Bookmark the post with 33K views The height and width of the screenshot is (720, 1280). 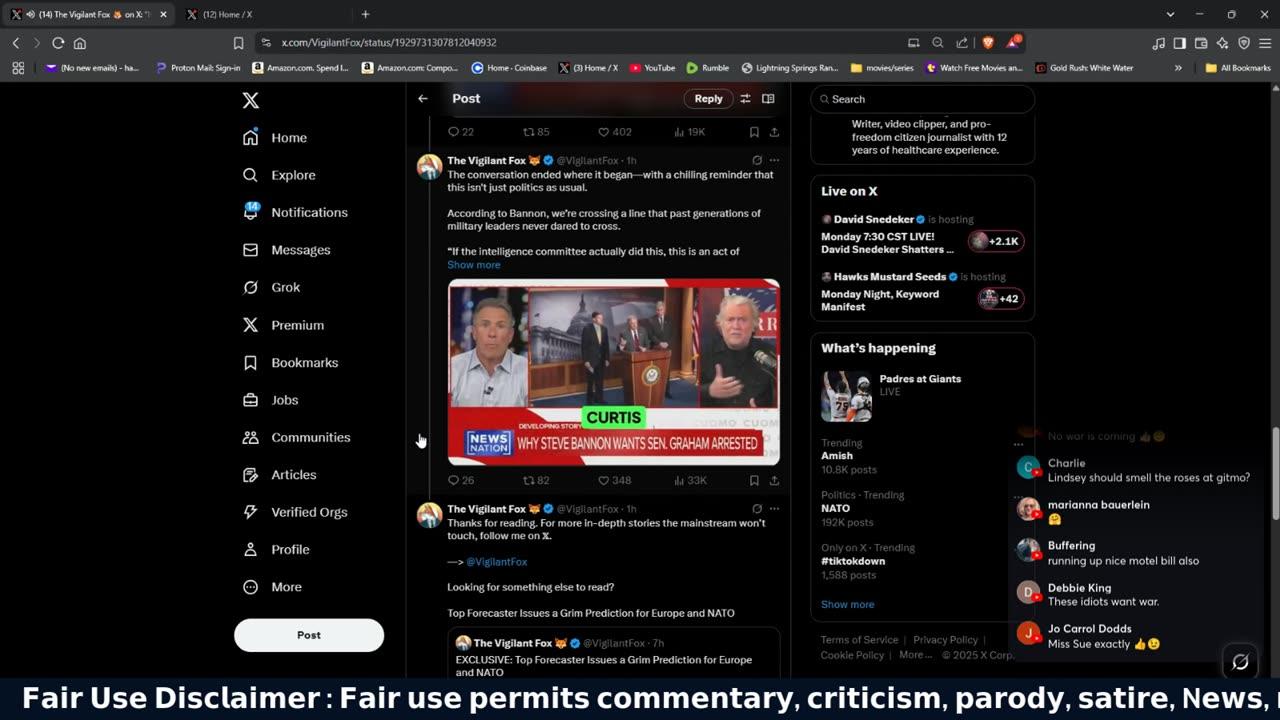[x=754, y=481]
